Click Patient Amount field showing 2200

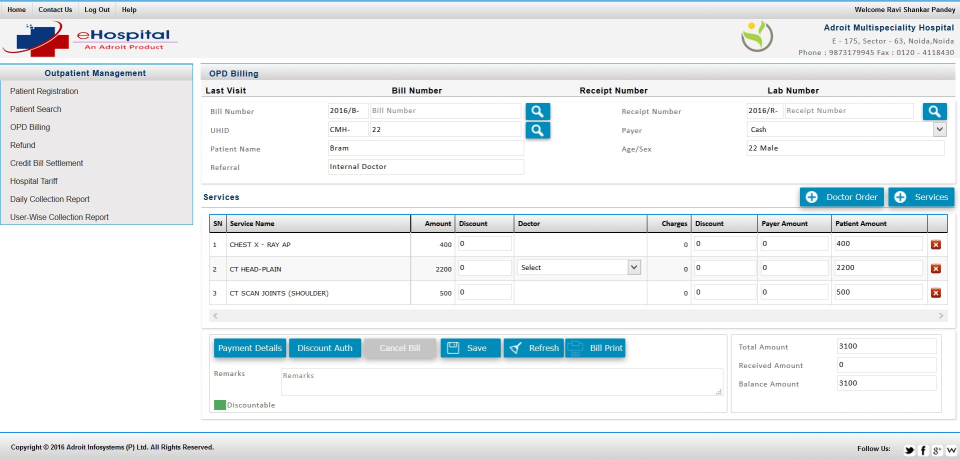coord(879,267)
